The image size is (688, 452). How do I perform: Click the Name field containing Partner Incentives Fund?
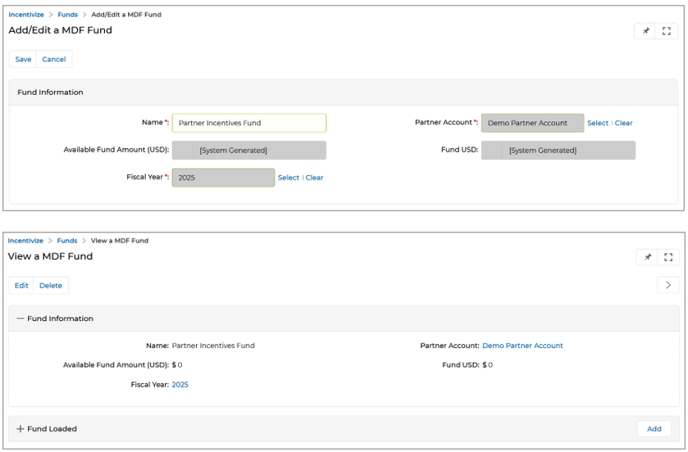pyautogui.click(x=248, y=123)
